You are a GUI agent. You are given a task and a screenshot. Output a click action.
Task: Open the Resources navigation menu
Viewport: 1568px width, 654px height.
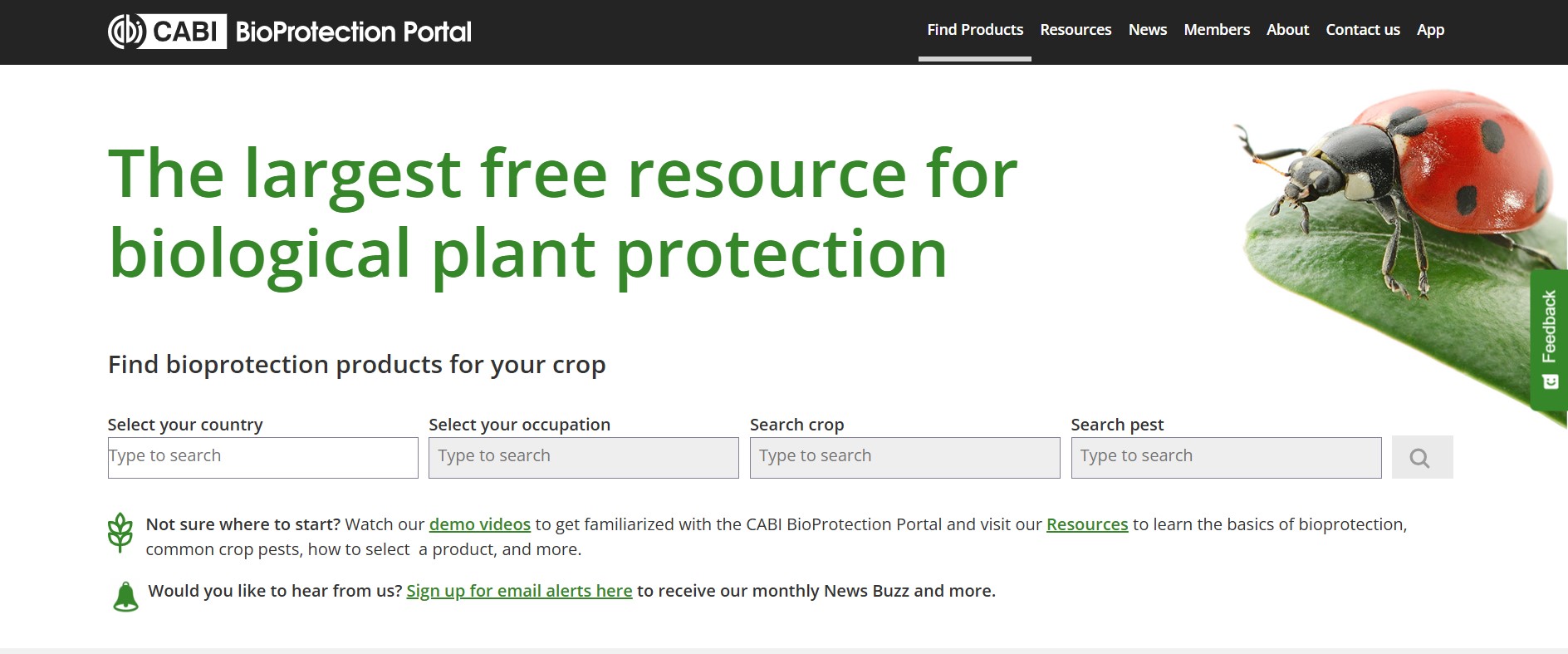(x=1076, y=30)
